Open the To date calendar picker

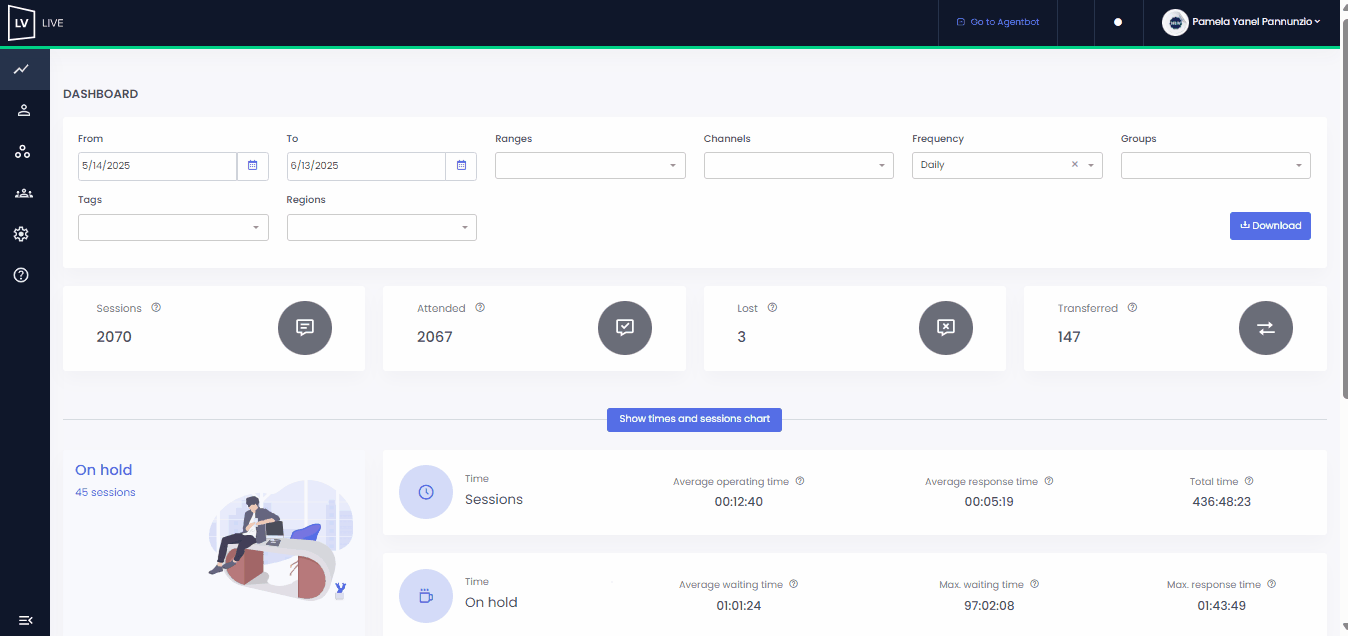(x=461, y=166)
